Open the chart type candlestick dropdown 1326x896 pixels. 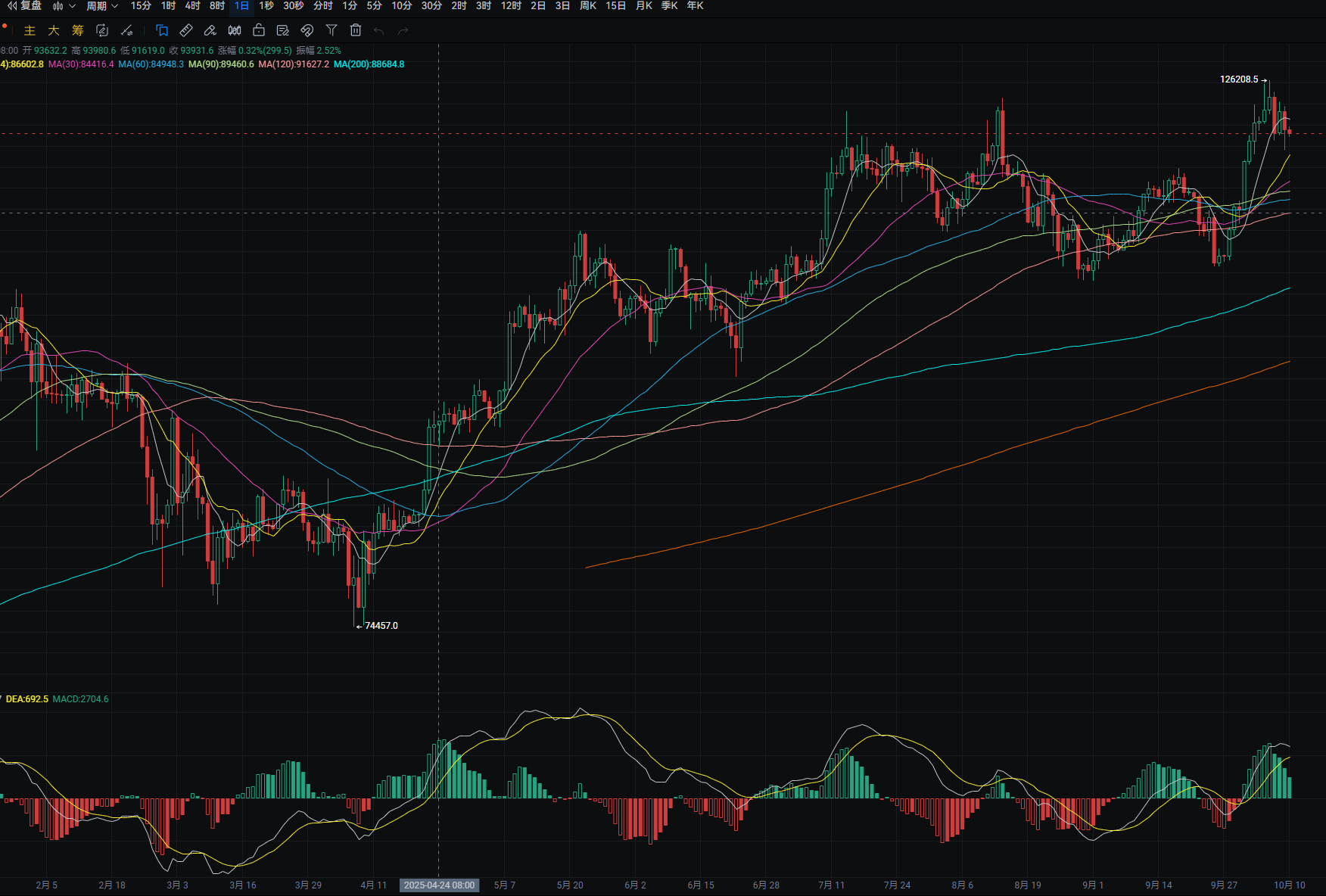64,6
